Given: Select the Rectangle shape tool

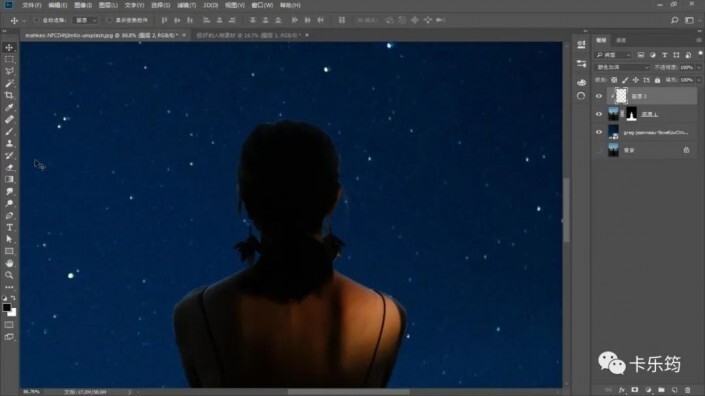Looking at the screenshot, I should (x=9, y=251).
